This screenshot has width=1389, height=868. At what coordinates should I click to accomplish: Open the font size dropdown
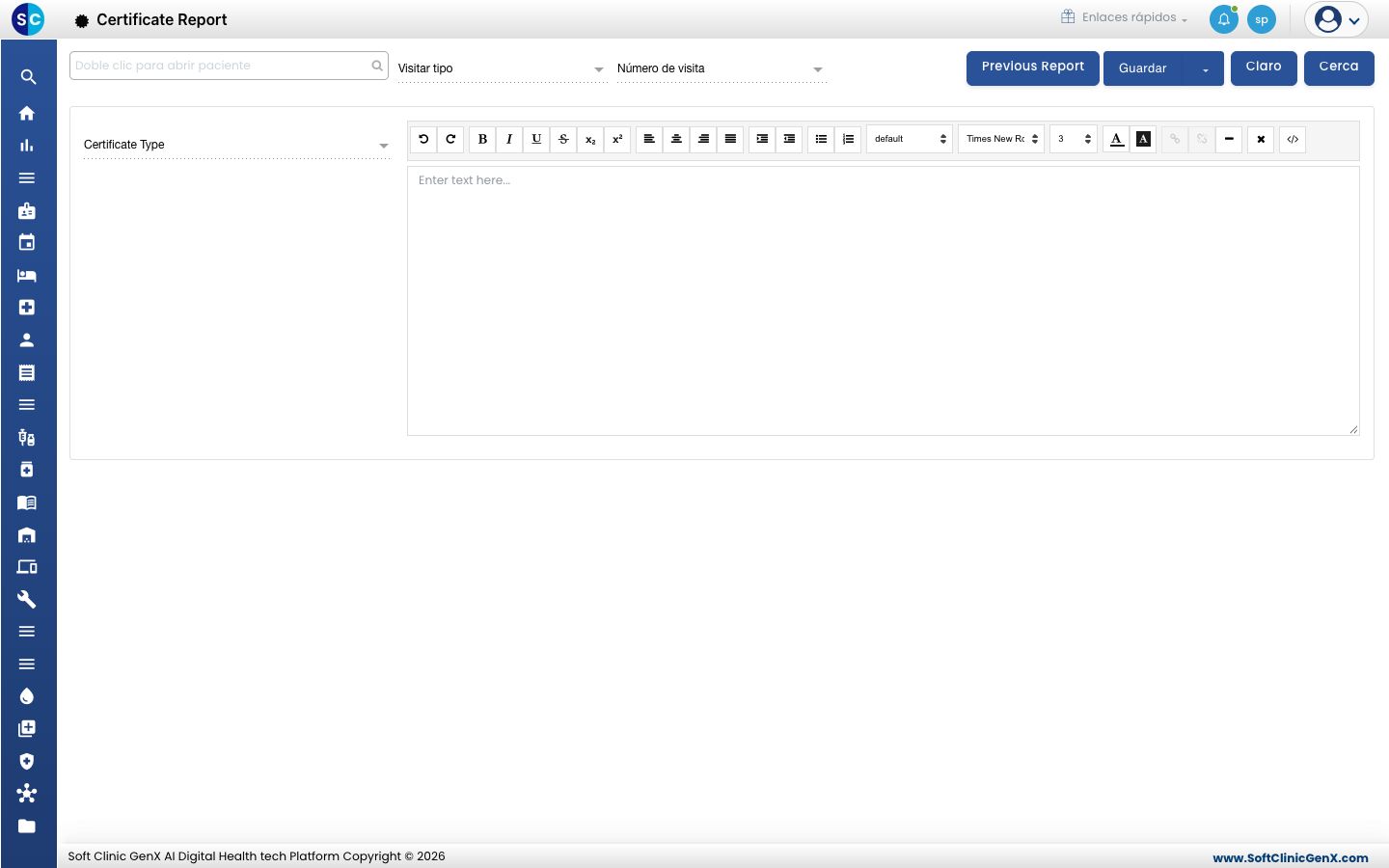1074,139
